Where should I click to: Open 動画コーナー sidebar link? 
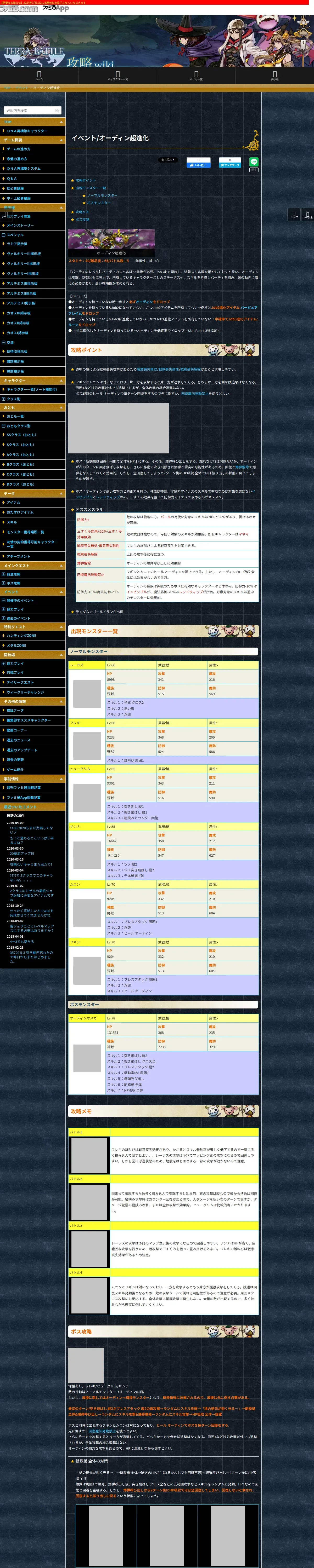[x=17, y=730]
